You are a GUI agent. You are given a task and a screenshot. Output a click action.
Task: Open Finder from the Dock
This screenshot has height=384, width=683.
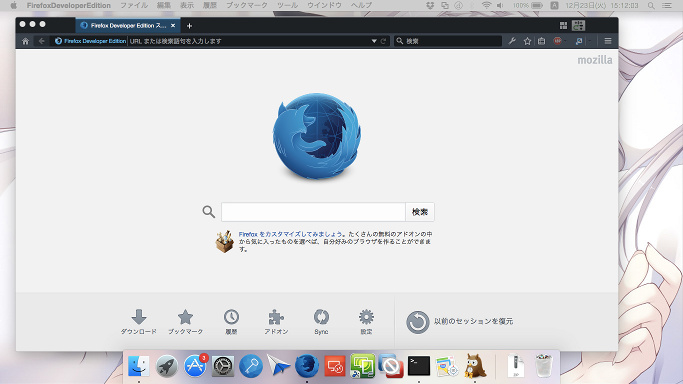coord(139,366)
